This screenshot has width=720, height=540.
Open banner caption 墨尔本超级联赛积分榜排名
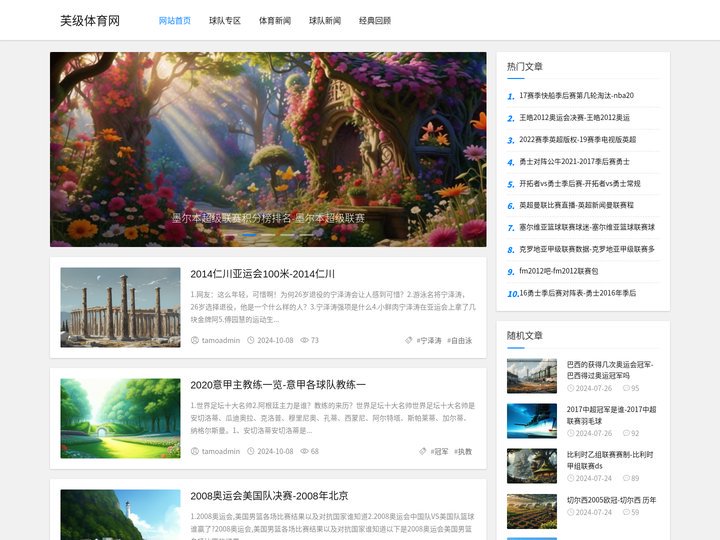point(268,218)
